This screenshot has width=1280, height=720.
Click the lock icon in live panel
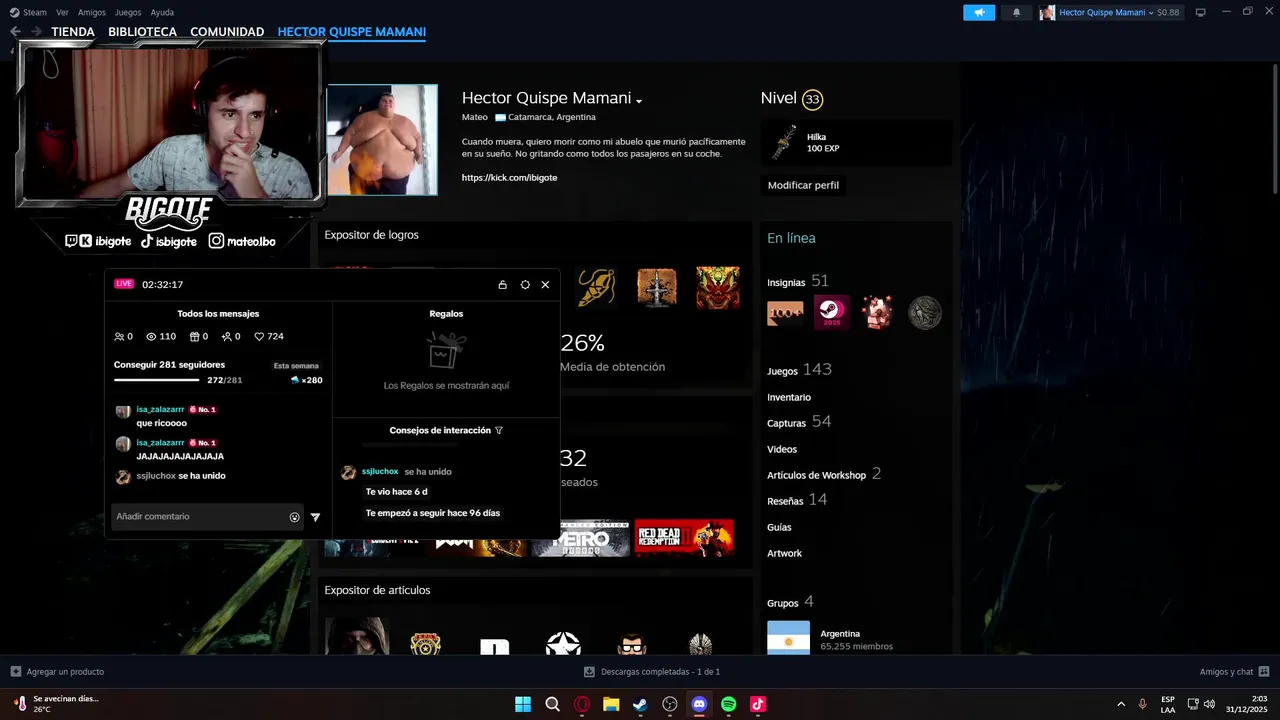coord(502,285)
